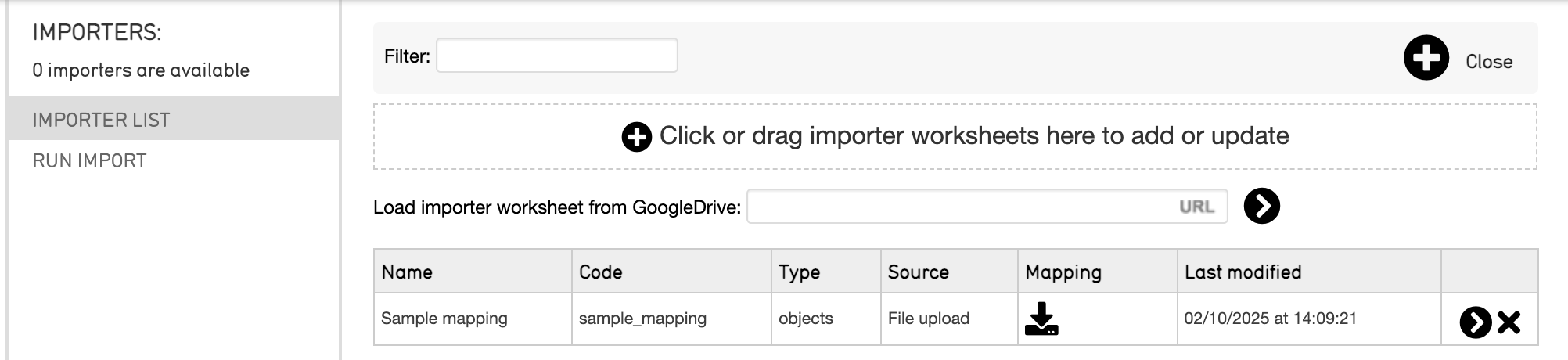Select the 'sample_mapping' code cell
Viewport: 1568px width, 360px height.
671,319
